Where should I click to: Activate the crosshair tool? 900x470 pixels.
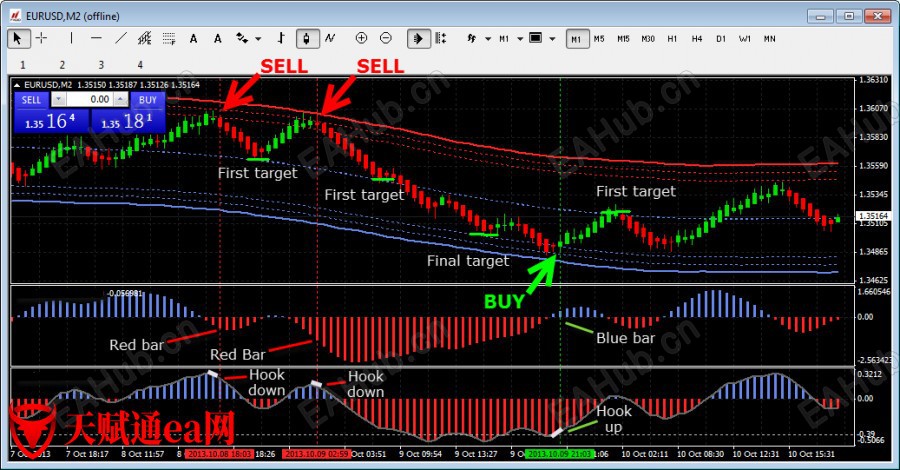(x=41, y=38)
